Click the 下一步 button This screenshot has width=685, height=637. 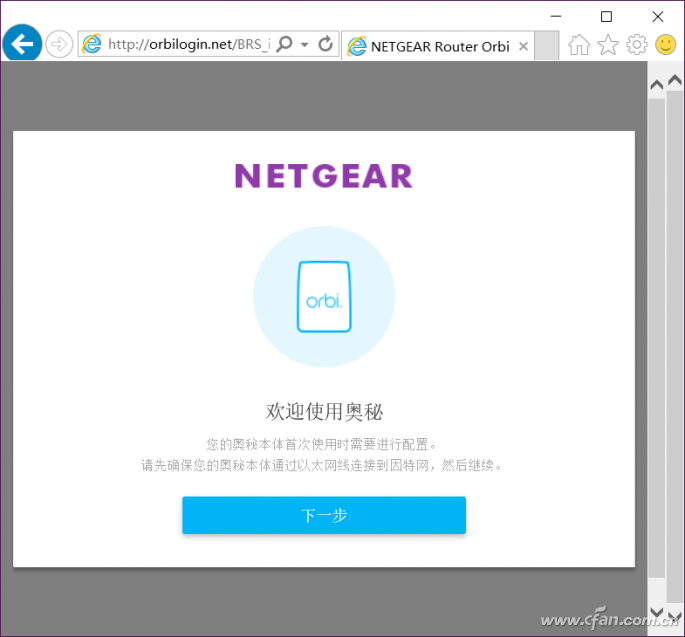click(x=324, y=515)
